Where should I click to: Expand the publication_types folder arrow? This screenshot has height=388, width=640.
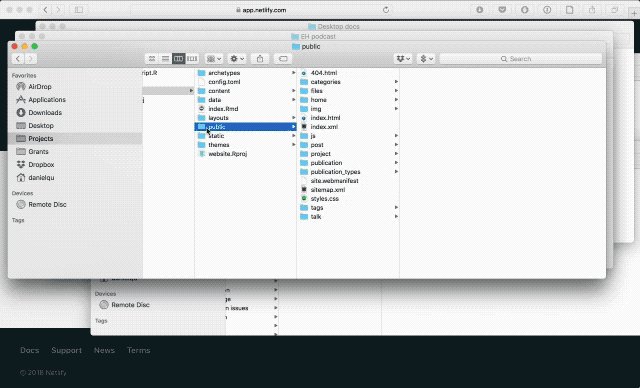(396, 172)
